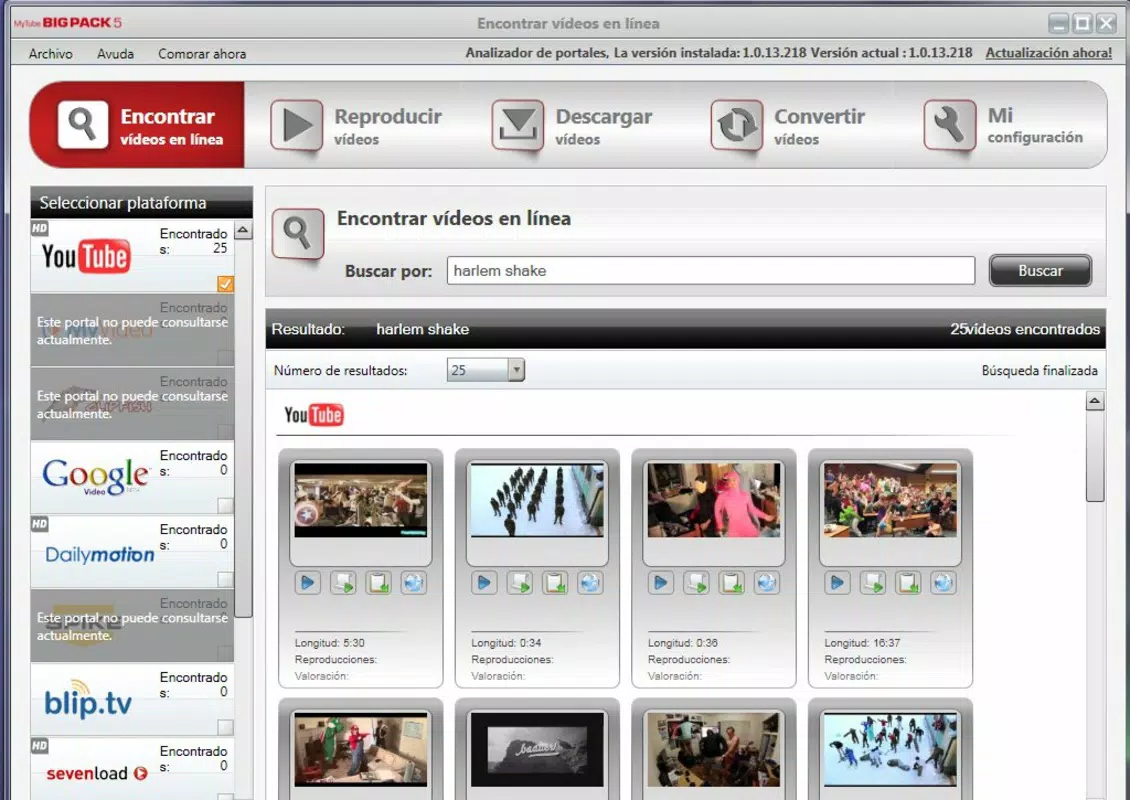The width and height of the screenshot is (1130, 800).
Task: Open the Ayuda menu
Action: [x=115, y=53]
